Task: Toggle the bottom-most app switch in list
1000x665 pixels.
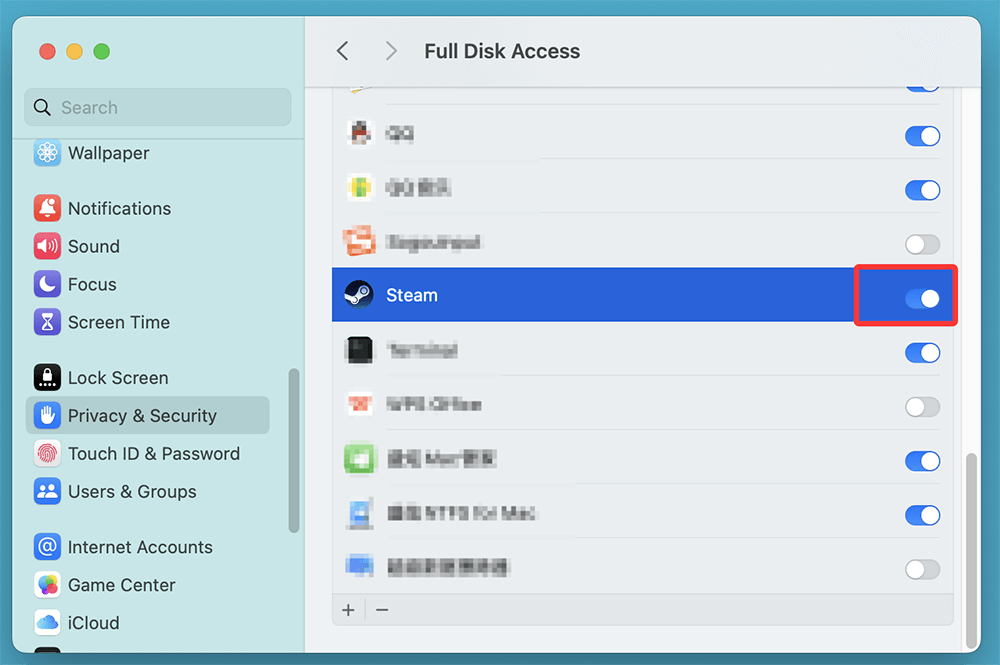Action: pyautogui.click(x=922, y=569)
